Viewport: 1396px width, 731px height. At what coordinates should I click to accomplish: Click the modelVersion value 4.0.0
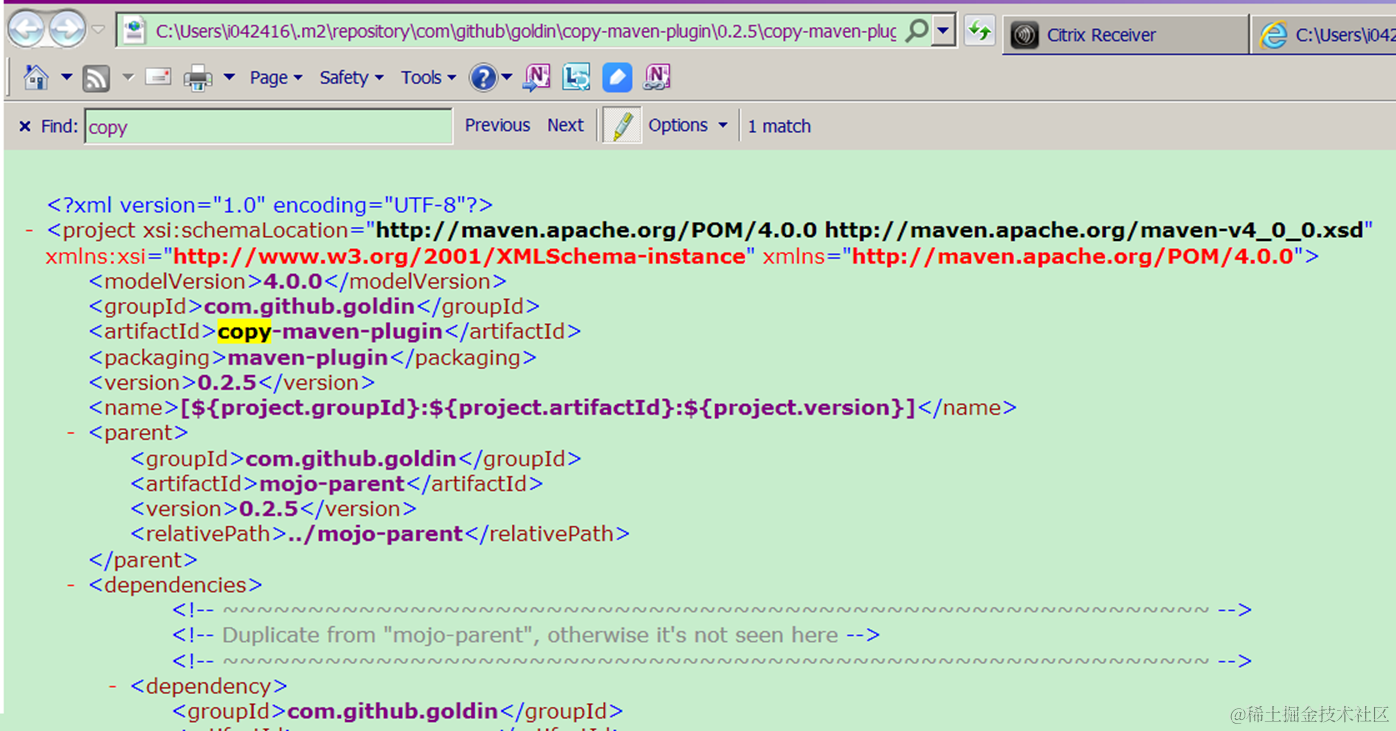click(x=293, y=281)
